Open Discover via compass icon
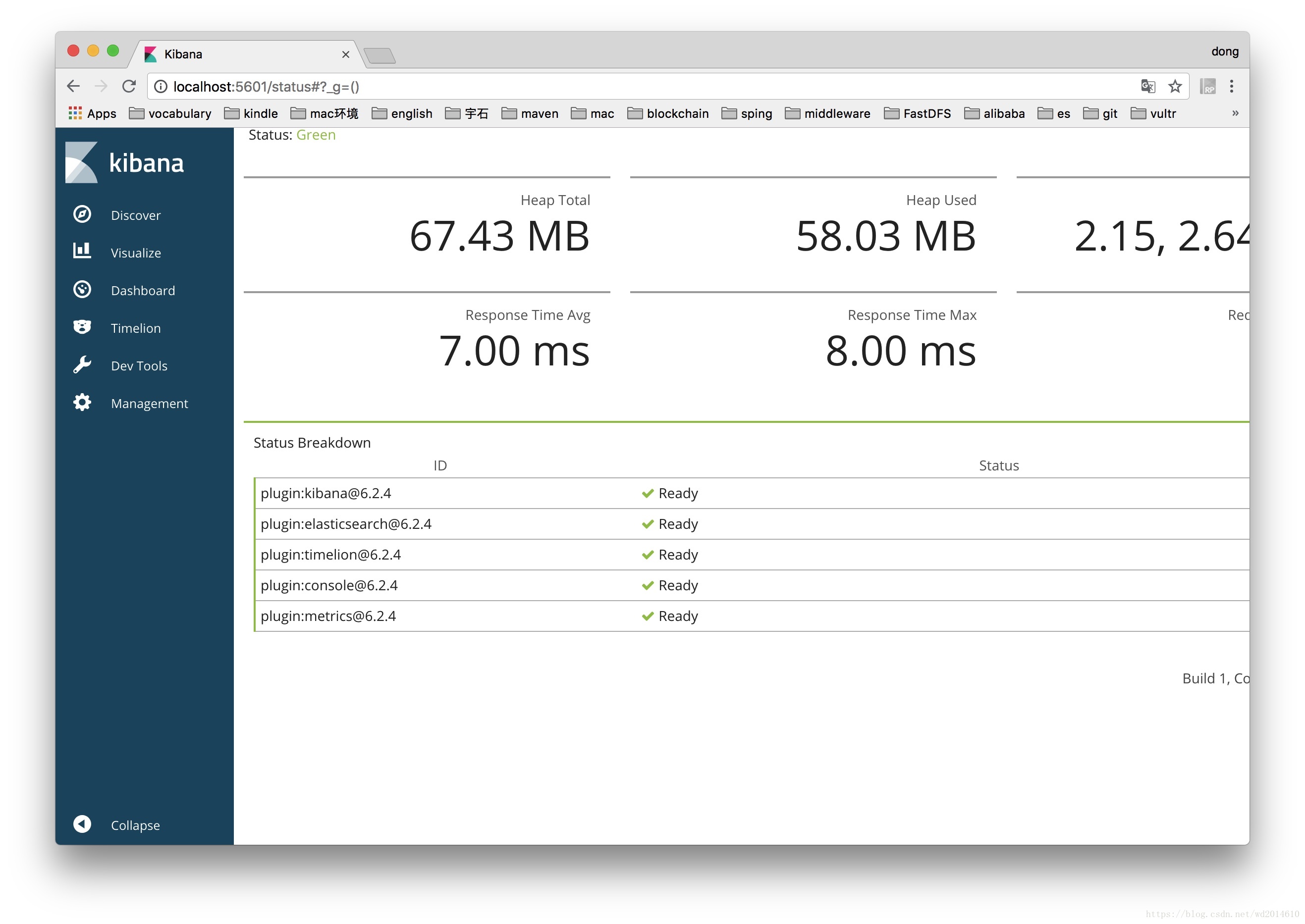Viewport: 1305px width, 924px height. [x=82, y=214]
